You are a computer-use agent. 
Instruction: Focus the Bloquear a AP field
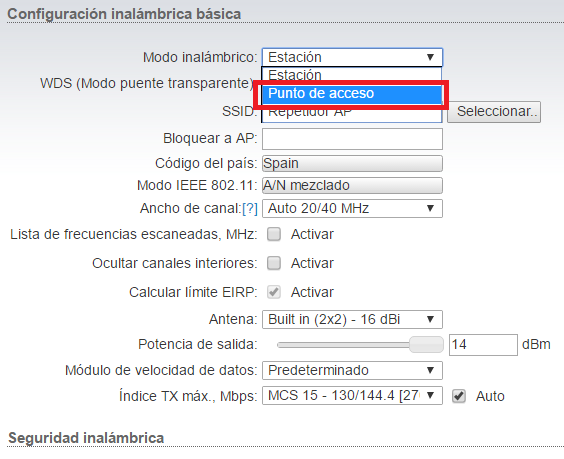click(x=352, y=139)
